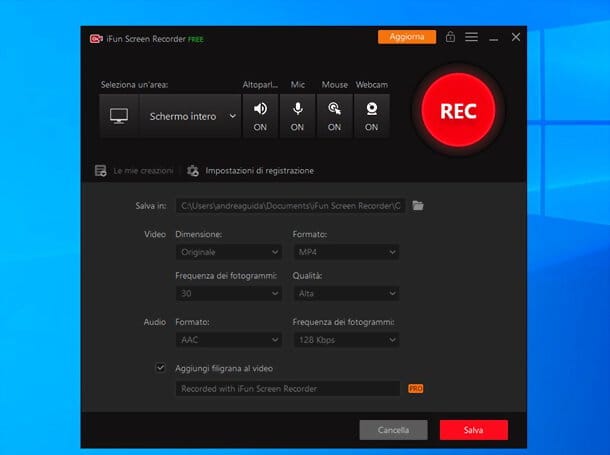Open the hamburger menu icon

[471, 37]
